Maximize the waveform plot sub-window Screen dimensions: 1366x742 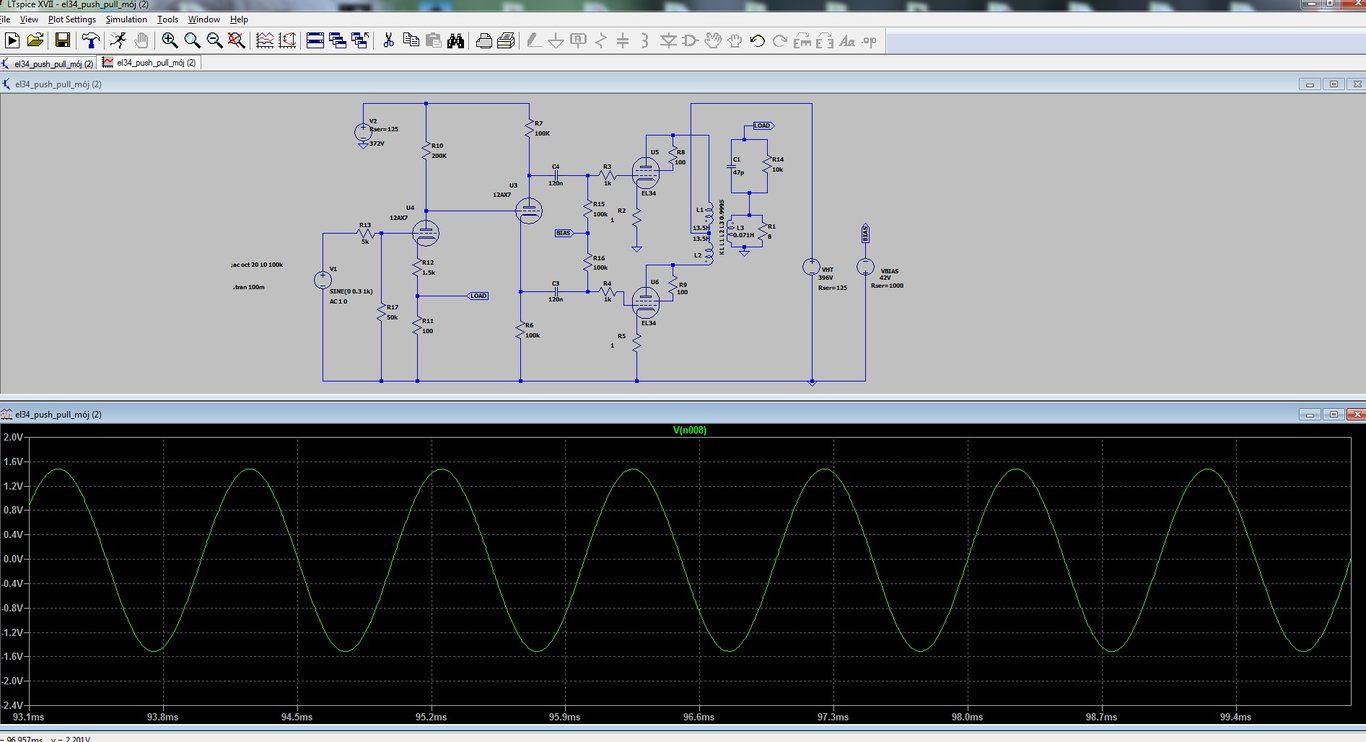click(x=1333, y=414)
